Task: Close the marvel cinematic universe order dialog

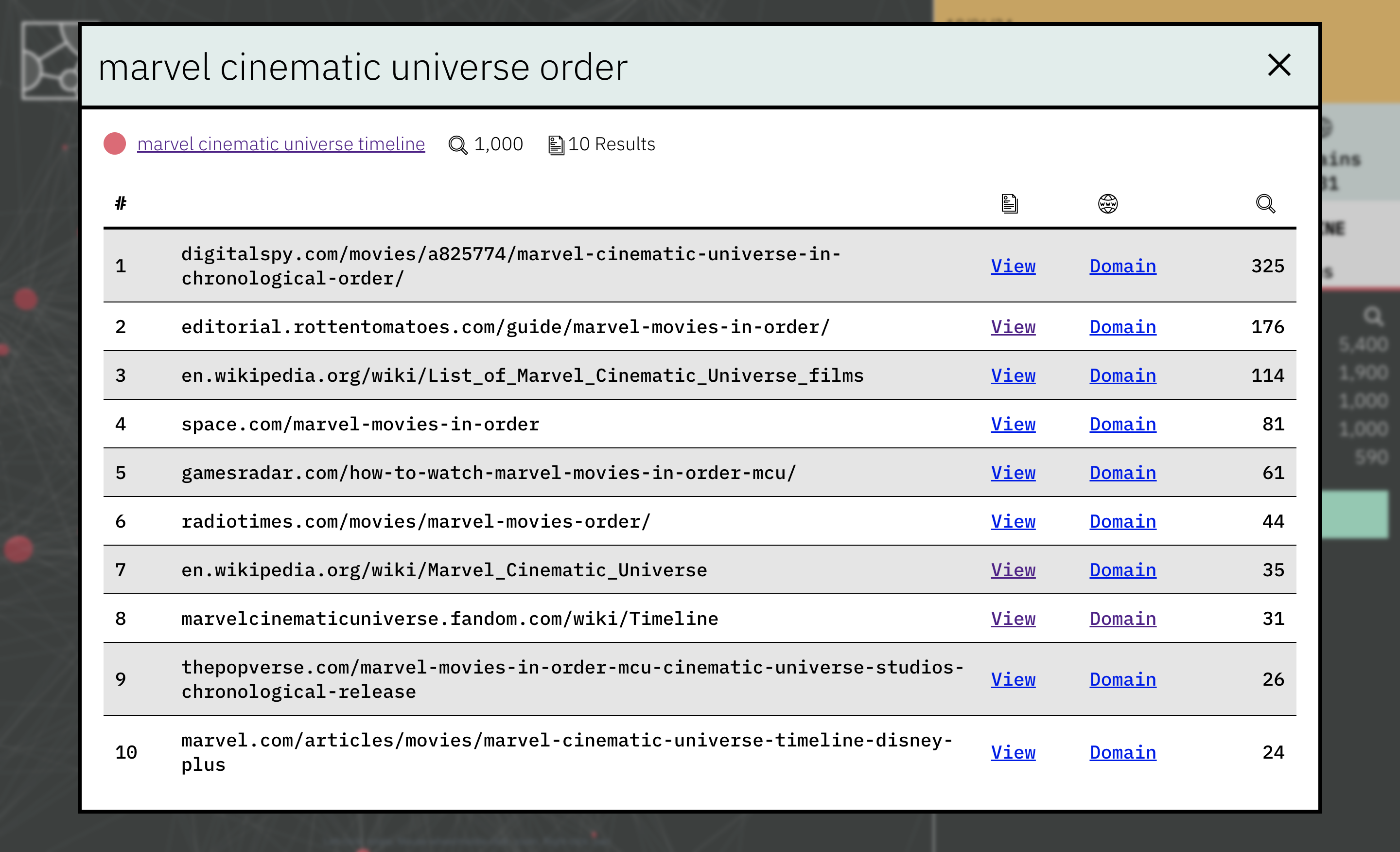Action: click(x=1279, y=65)
